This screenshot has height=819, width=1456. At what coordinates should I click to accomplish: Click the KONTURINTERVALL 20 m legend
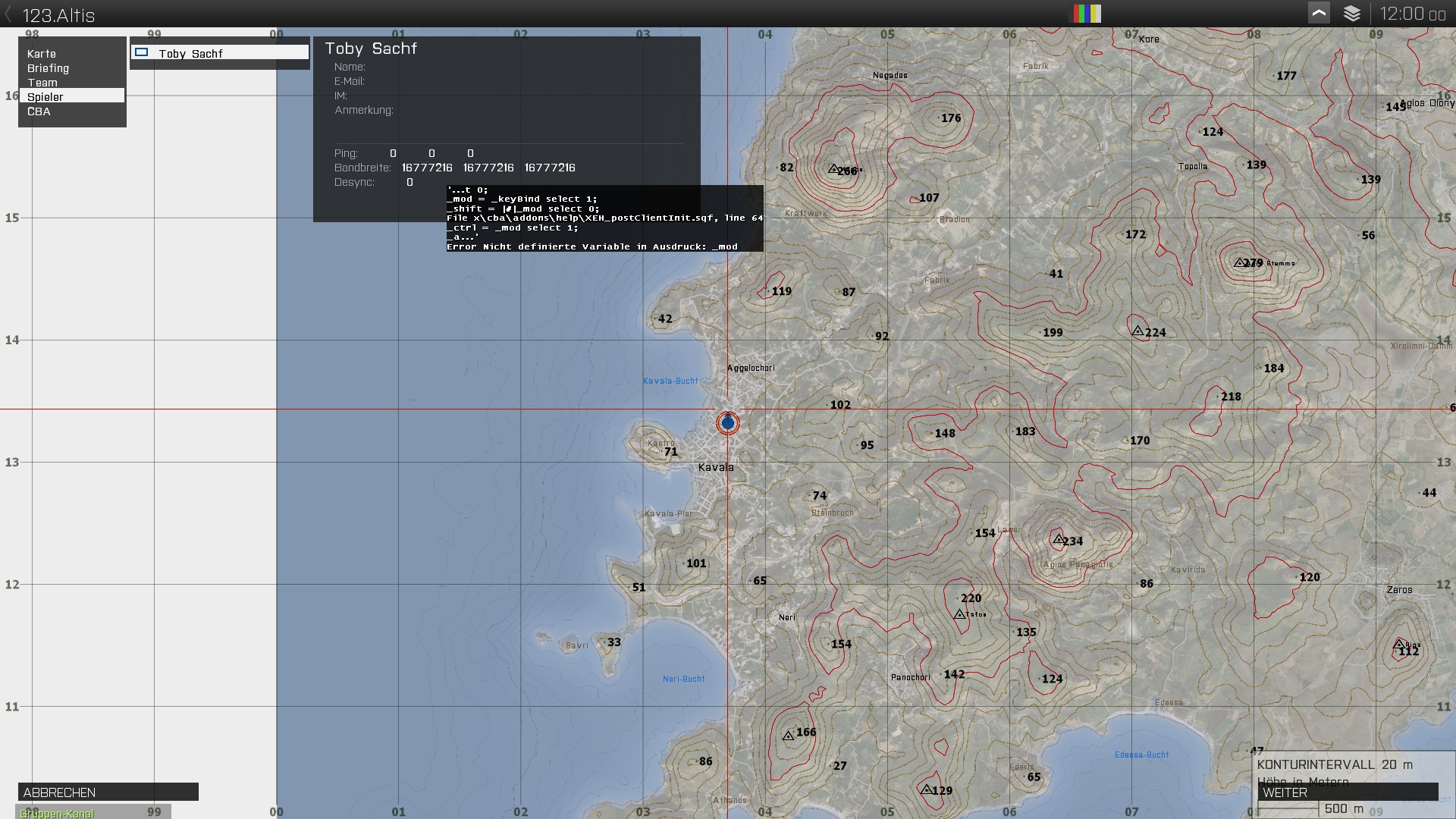pos(1335,764)
